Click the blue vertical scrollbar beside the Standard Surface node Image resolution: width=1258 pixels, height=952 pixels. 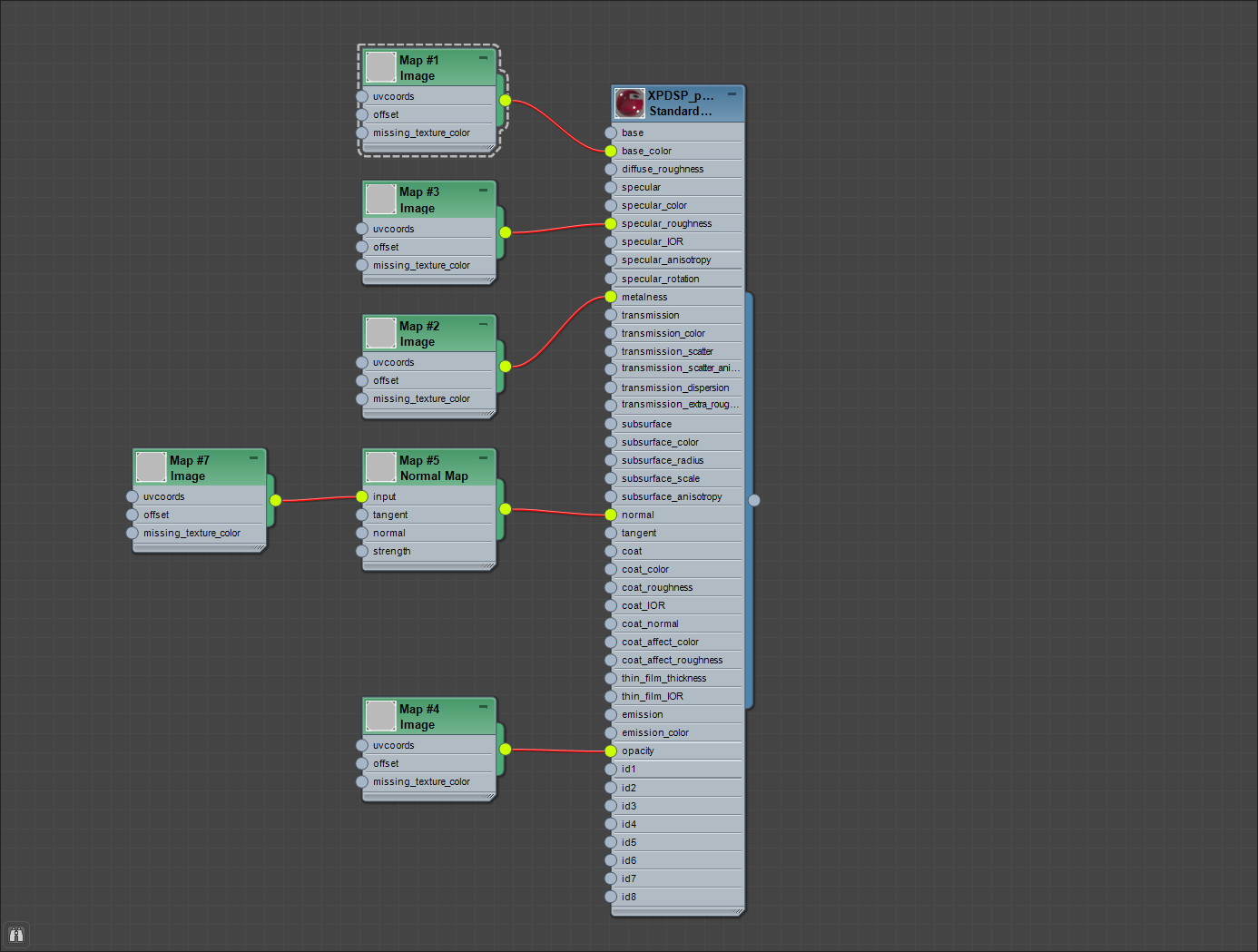pyautogui.click(x=752, y=499)
